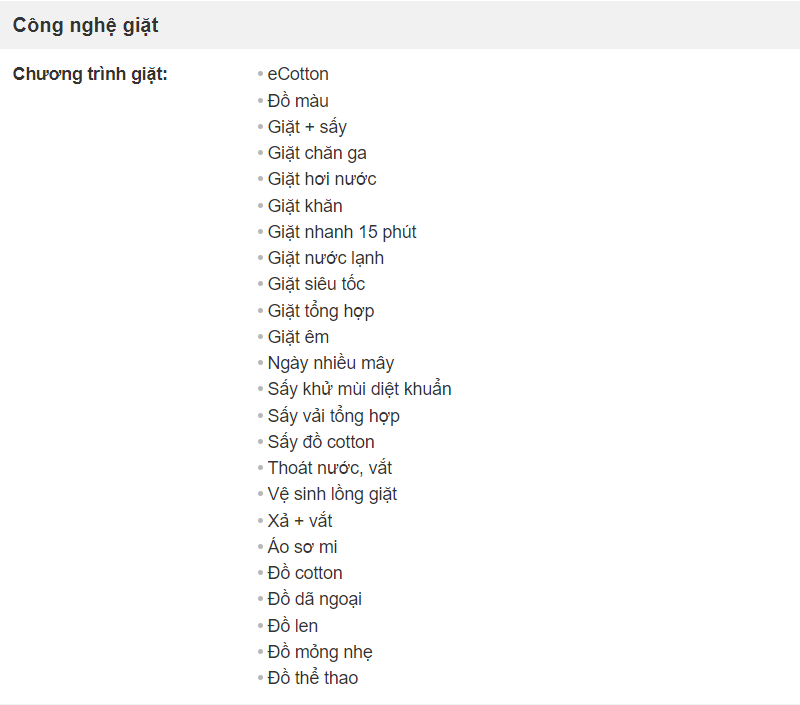Click the Đồ màu entry
This screenshot has width=800, height=705.
(298, 100)
